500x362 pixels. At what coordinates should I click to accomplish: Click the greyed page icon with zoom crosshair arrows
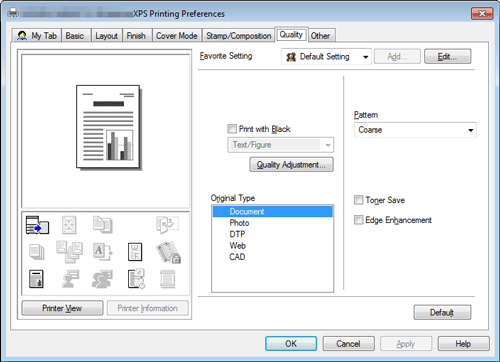tap(69, 225)
